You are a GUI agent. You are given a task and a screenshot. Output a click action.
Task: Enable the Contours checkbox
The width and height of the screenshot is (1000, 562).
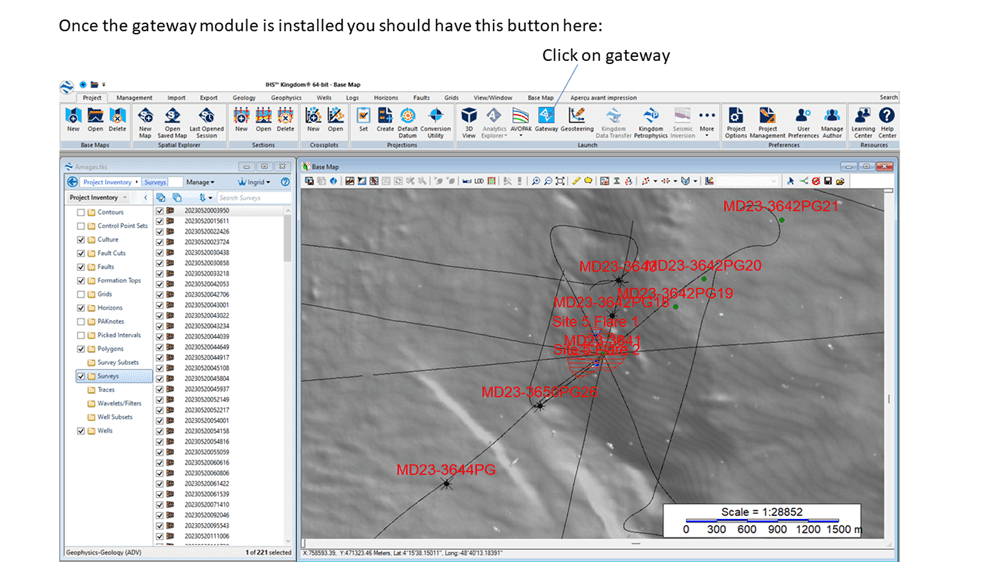click(81, 212)
